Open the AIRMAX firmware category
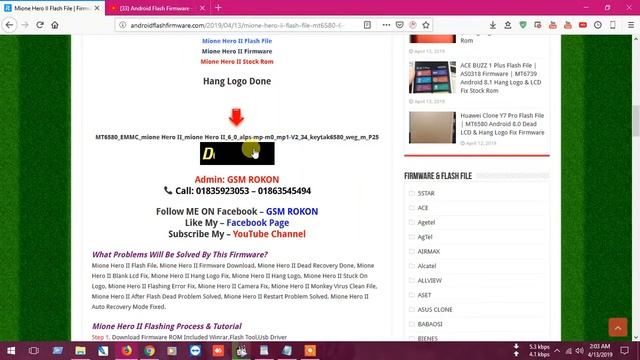The height and width of the screenshot is (360, 640). pos(429,251)
